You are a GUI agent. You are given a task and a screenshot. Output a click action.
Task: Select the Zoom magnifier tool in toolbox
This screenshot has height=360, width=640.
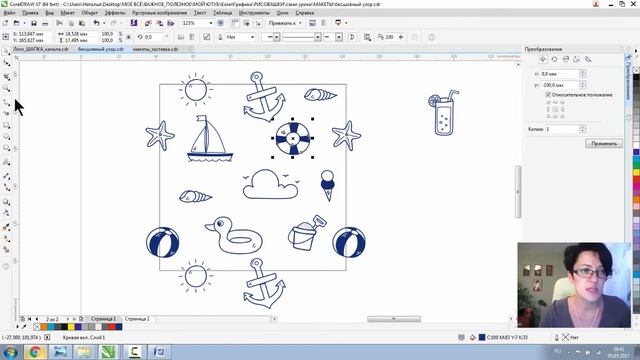(x=6, y=88)
